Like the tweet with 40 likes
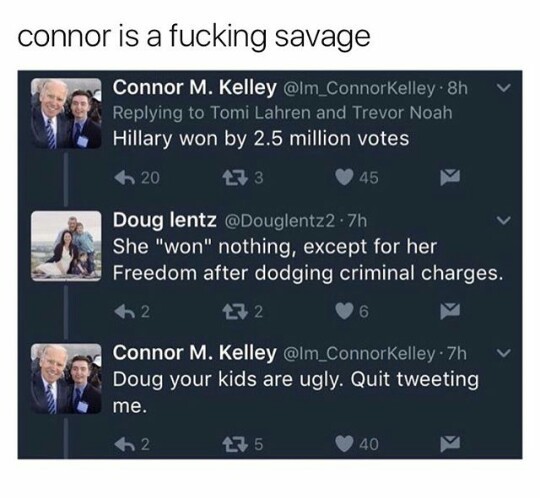The image size is (540, 498). click(345, 444)
